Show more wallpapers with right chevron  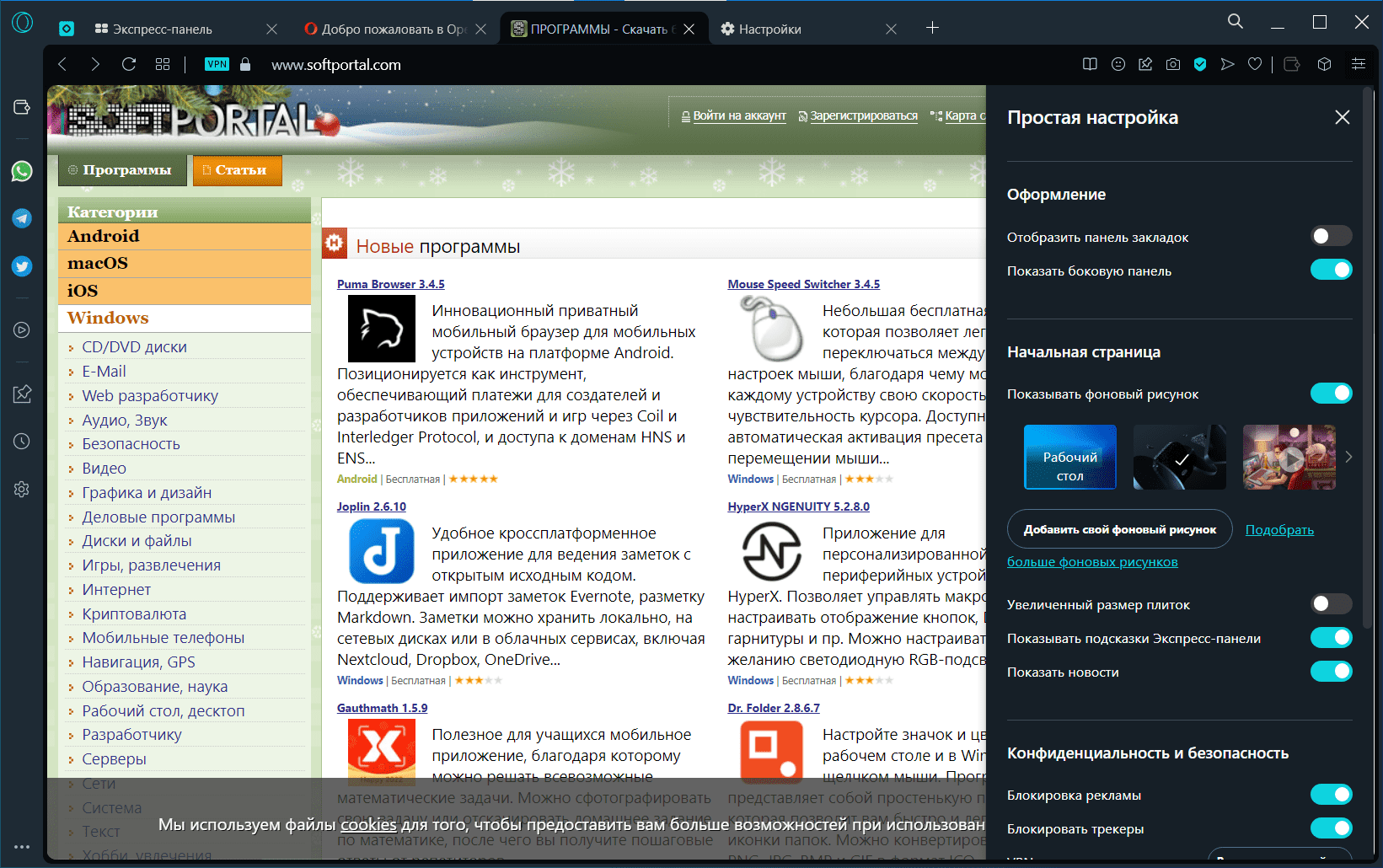[x=1348, y=457]
